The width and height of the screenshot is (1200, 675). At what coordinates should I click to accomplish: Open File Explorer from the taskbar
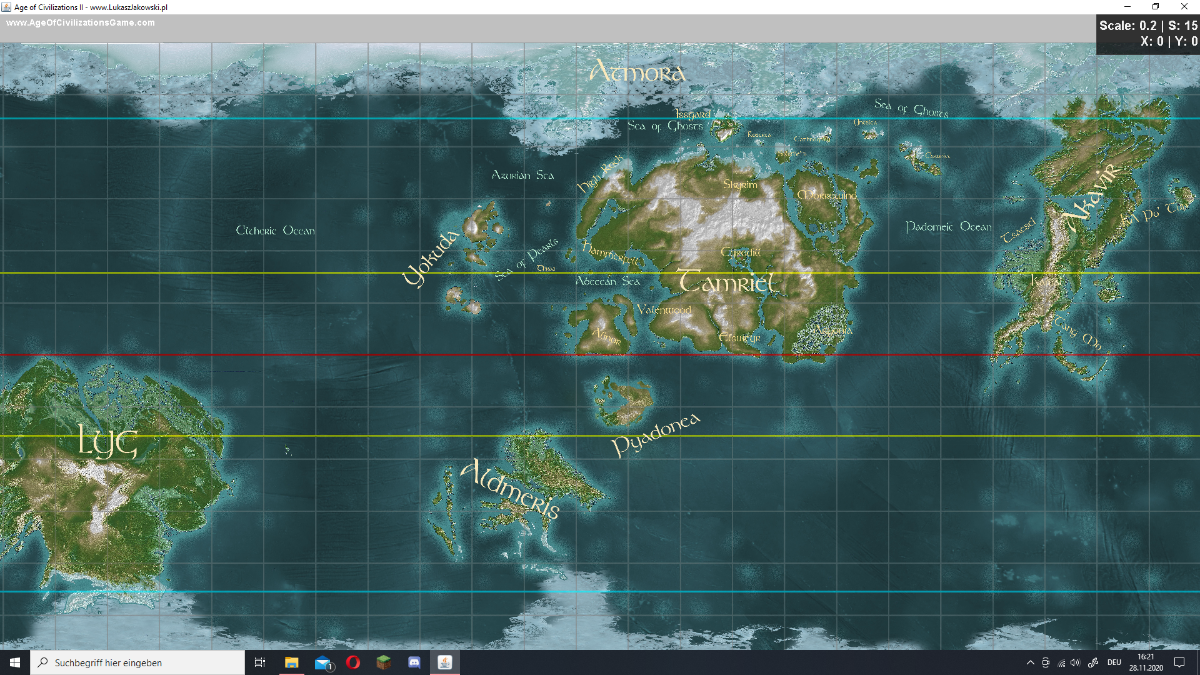tap(292, 662)
